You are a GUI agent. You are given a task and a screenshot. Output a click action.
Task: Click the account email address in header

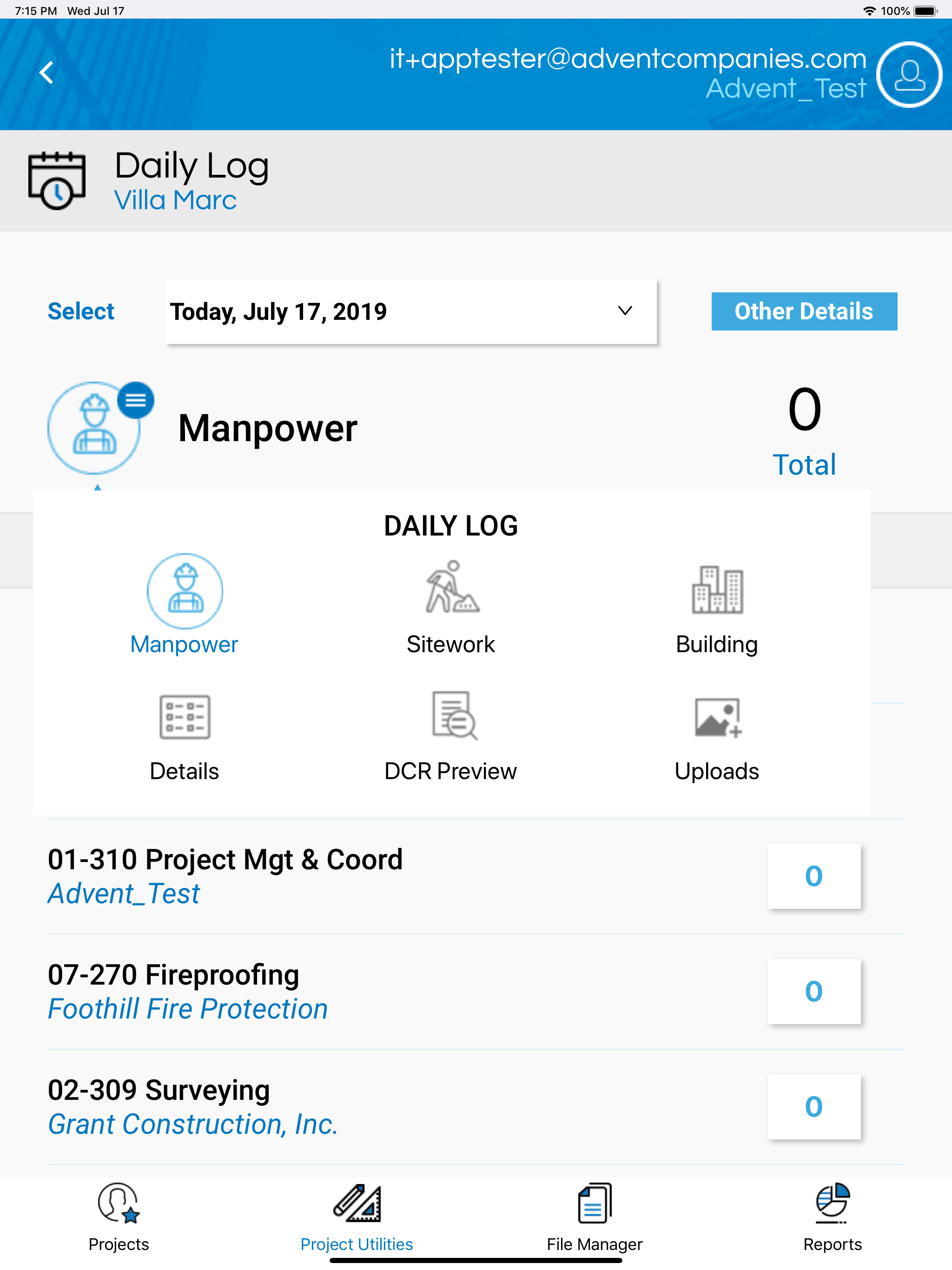click(628, 58)
